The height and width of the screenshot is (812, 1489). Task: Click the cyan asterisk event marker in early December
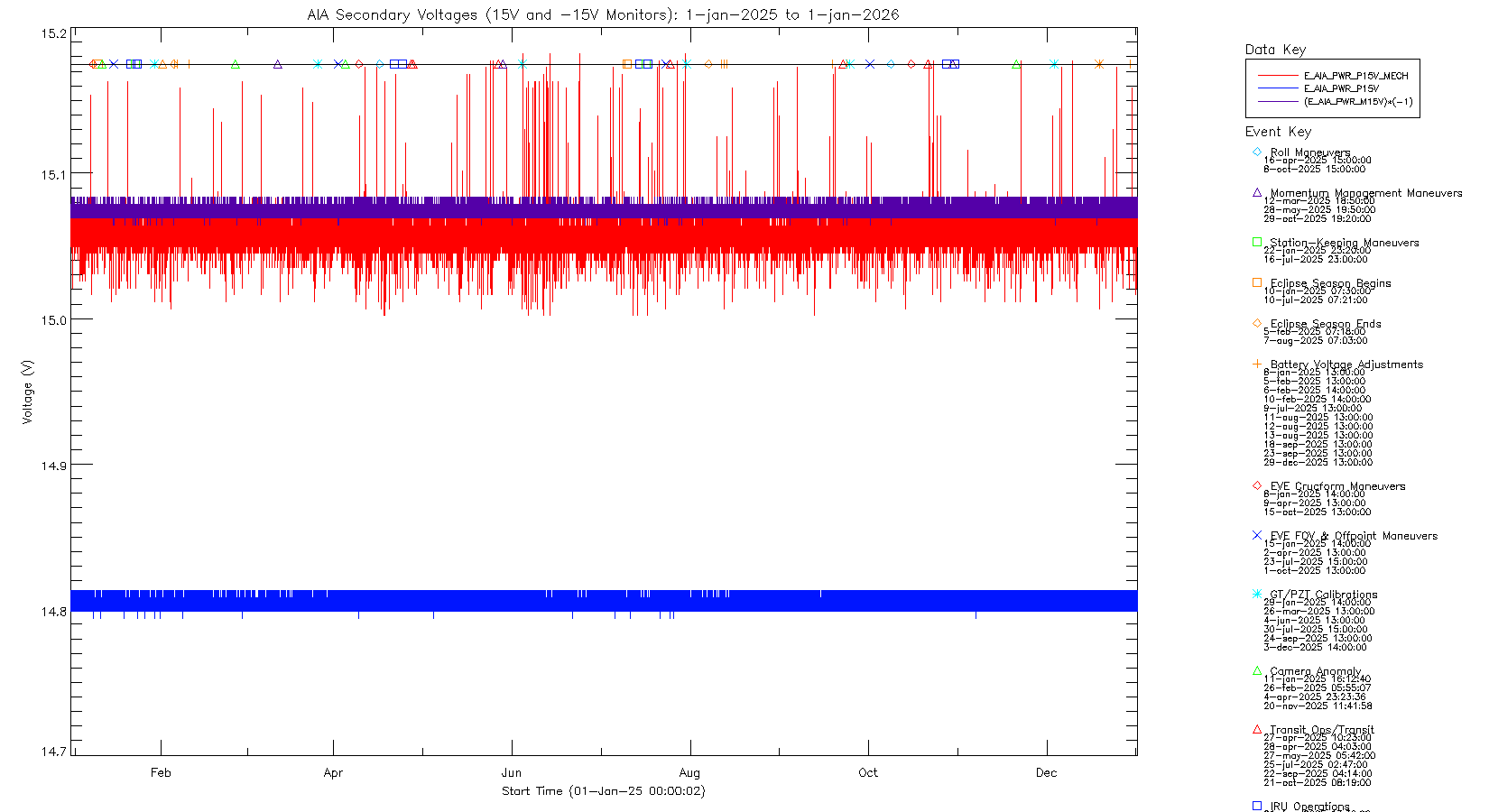tap(1054, 64)
